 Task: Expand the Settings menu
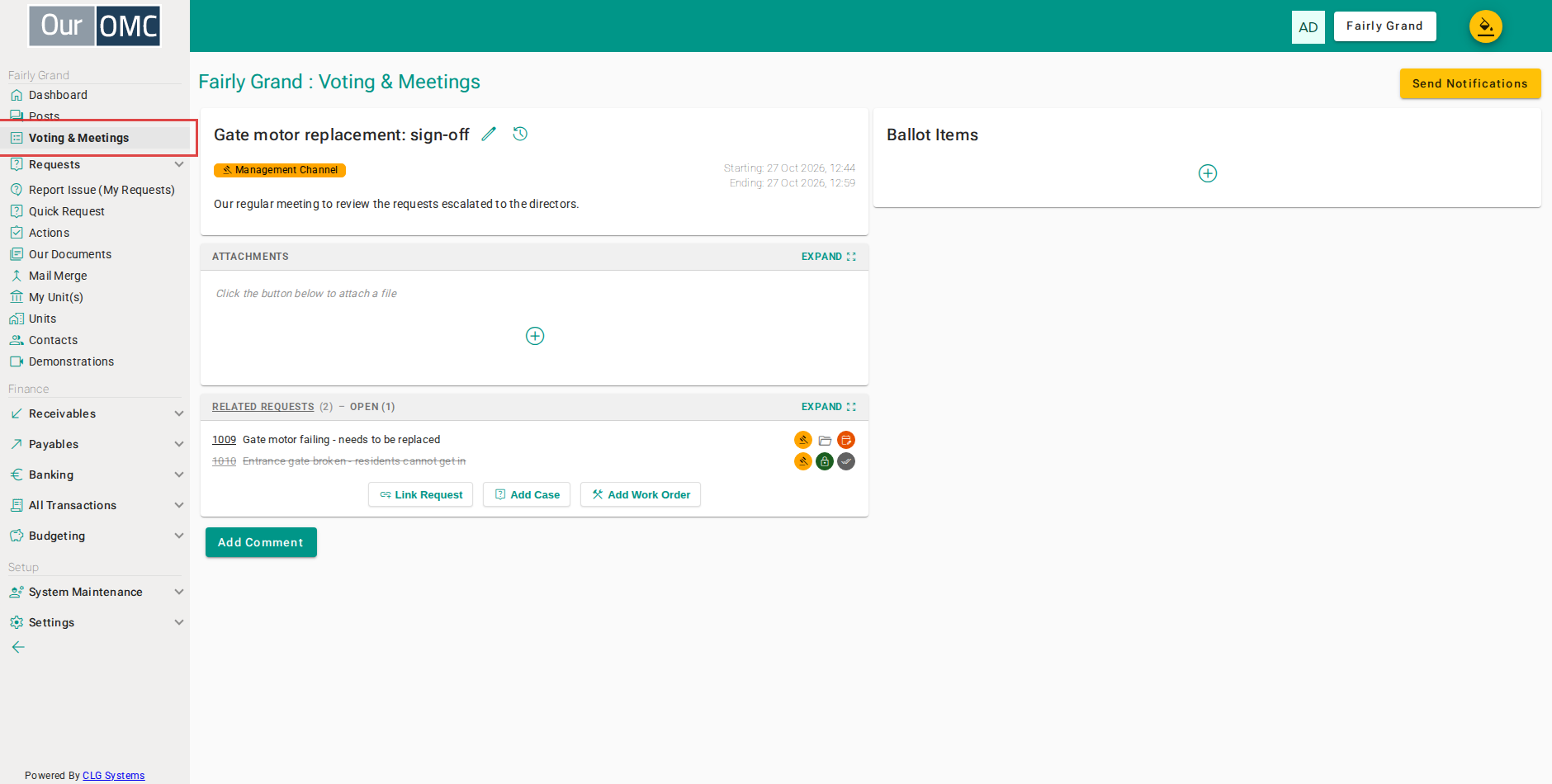(x=179, y=622)
